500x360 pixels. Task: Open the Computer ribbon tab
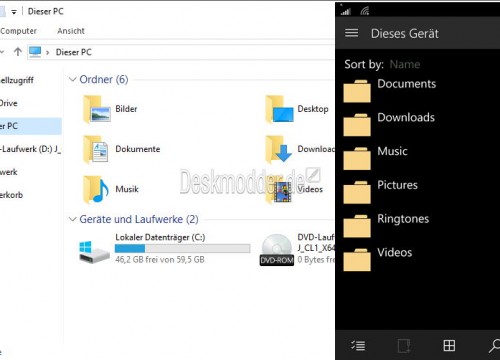click(x=18, y=31)
